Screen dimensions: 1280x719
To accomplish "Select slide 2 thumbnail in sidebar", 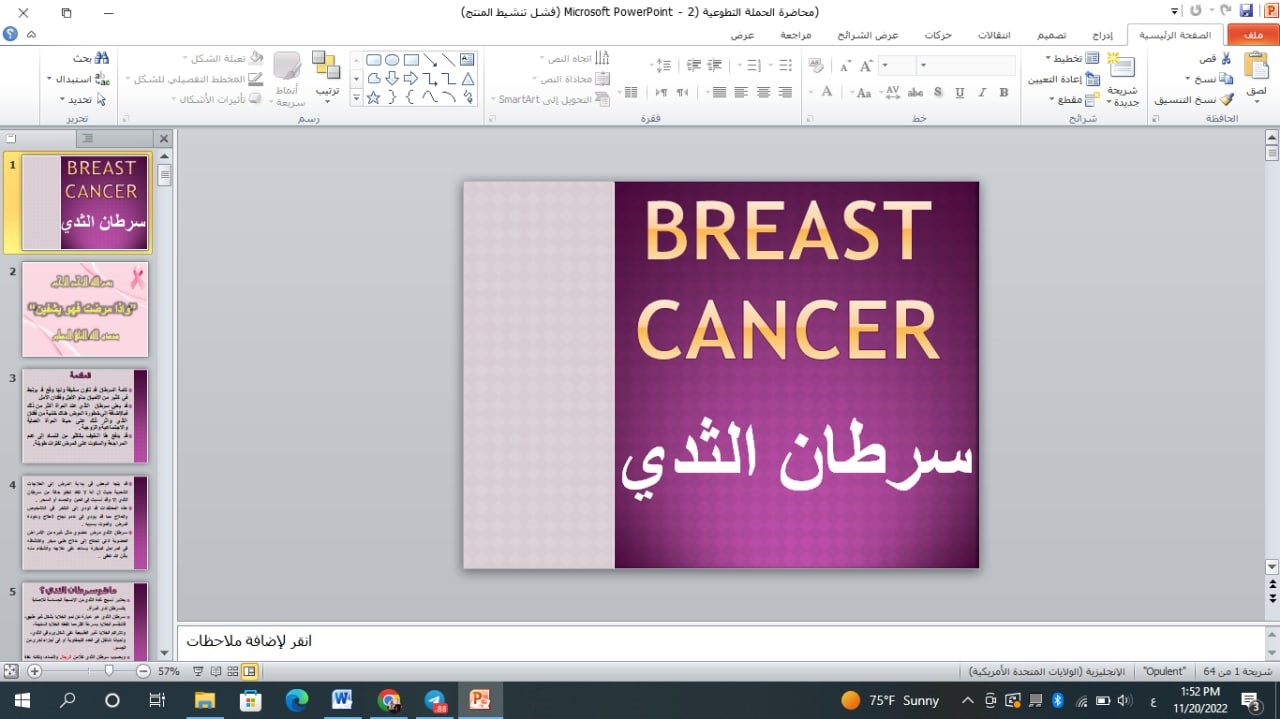I will [85, 308].
